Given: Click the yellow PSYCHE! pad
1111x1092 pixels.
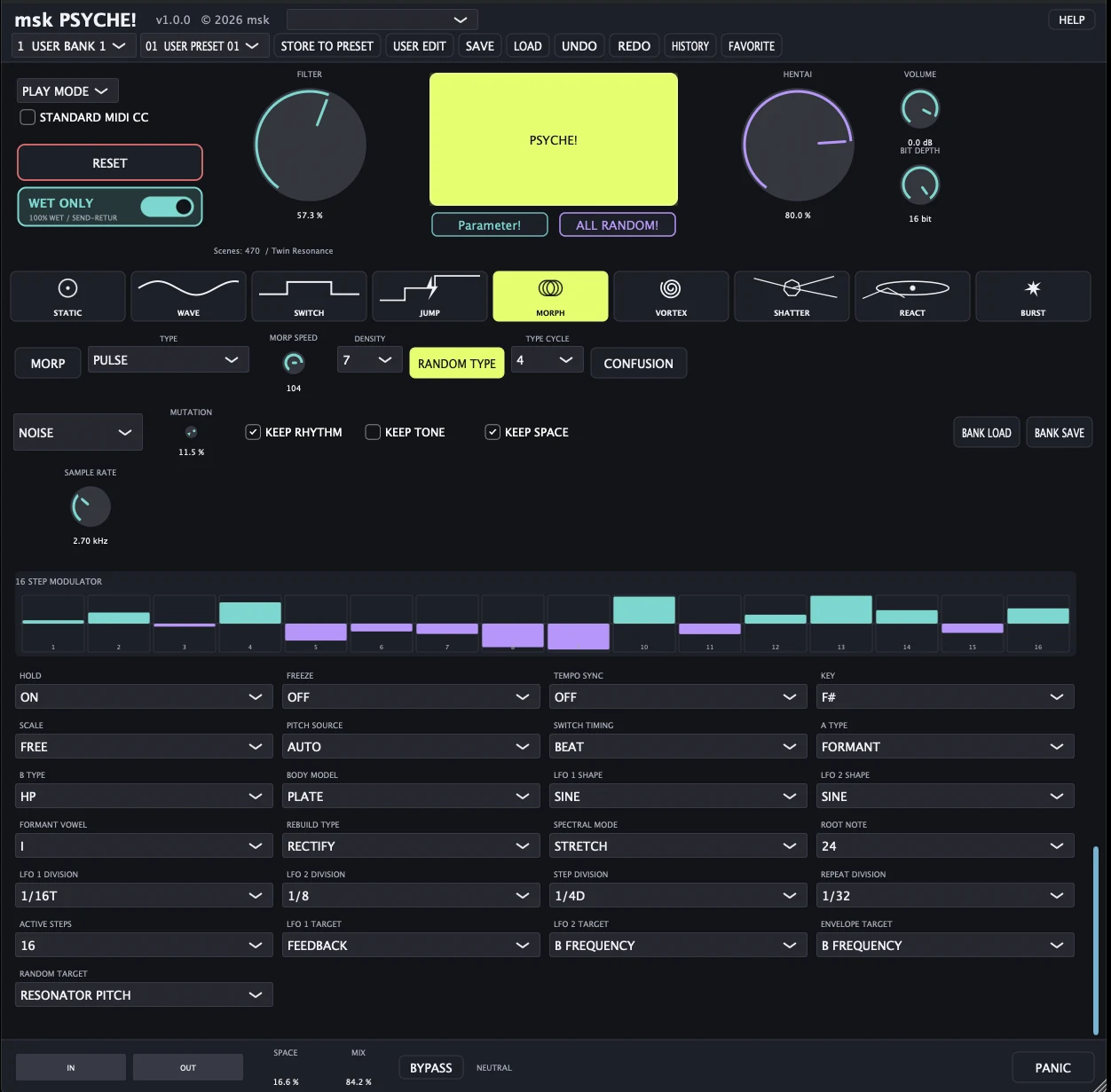Looking at the screenshot, I should [554, 140].
